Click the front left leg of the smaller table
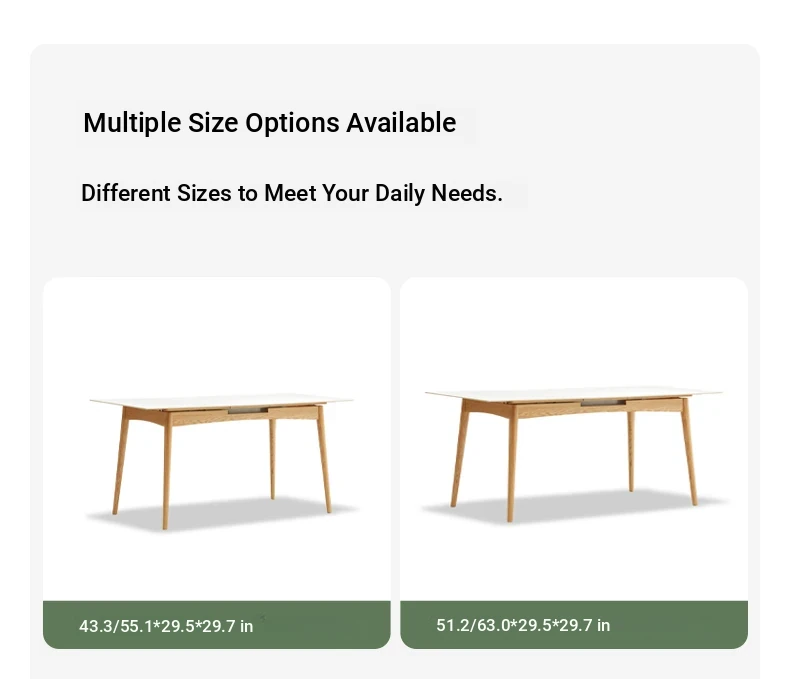 click(166, 480)
